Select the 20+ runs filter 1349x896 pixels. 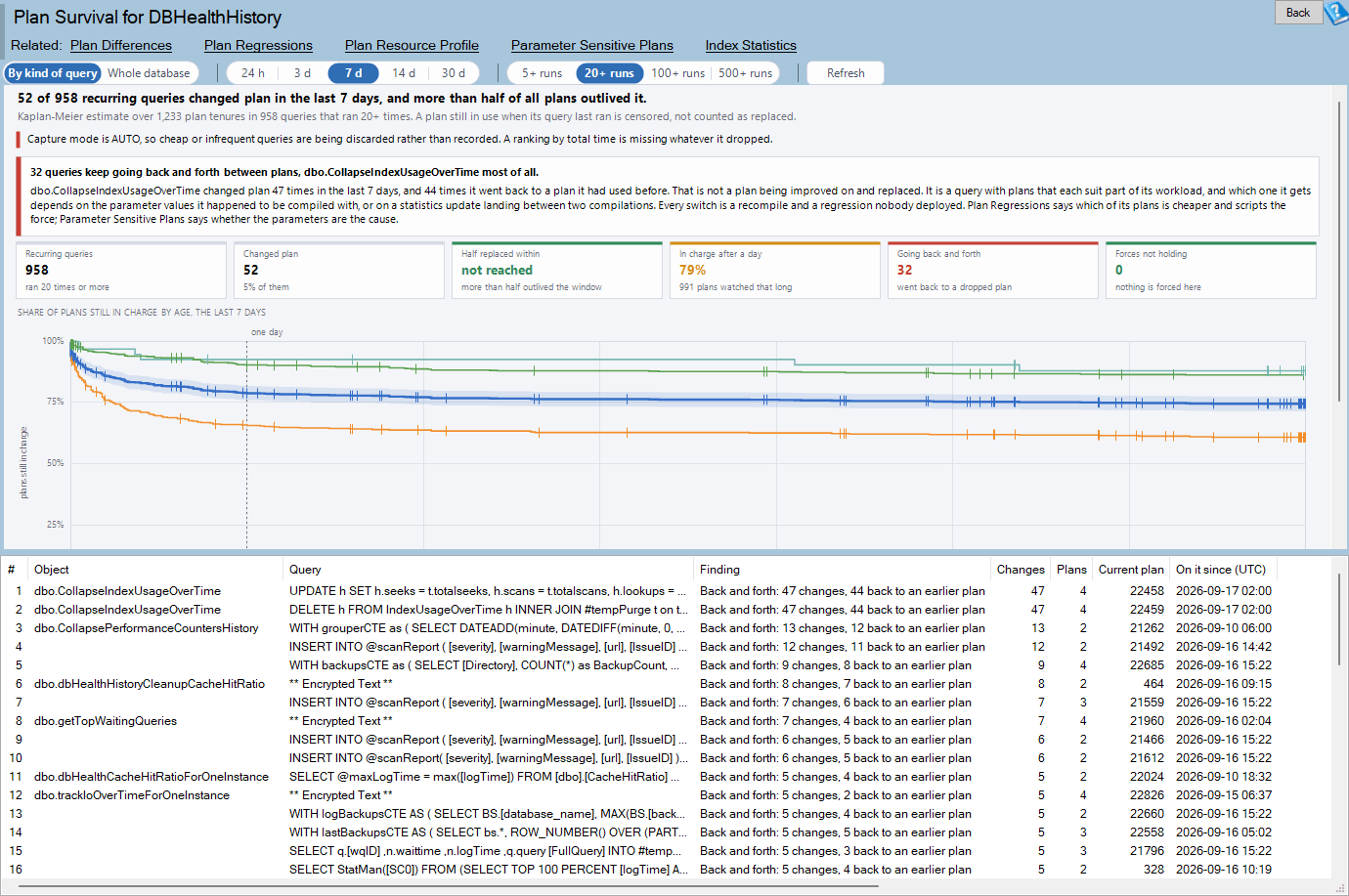609,73
